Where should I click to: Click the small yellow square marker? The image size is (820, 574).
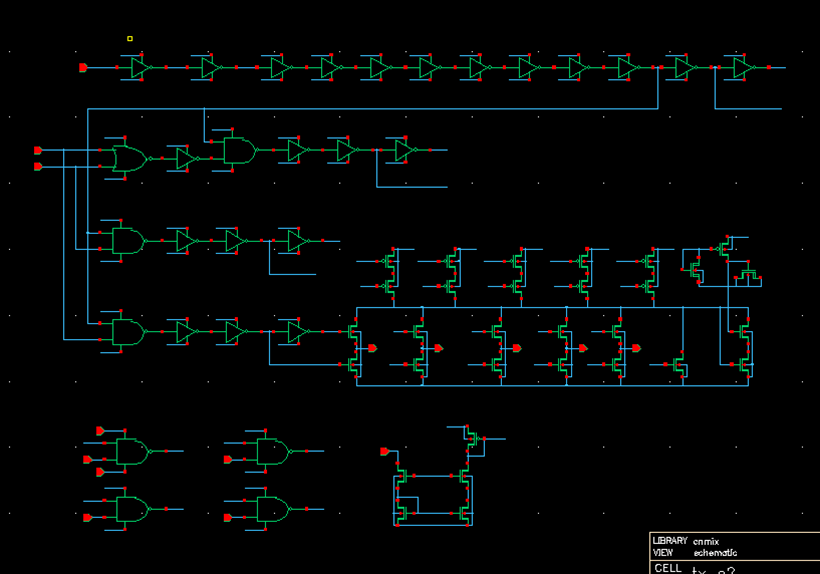tap(130, 39)
